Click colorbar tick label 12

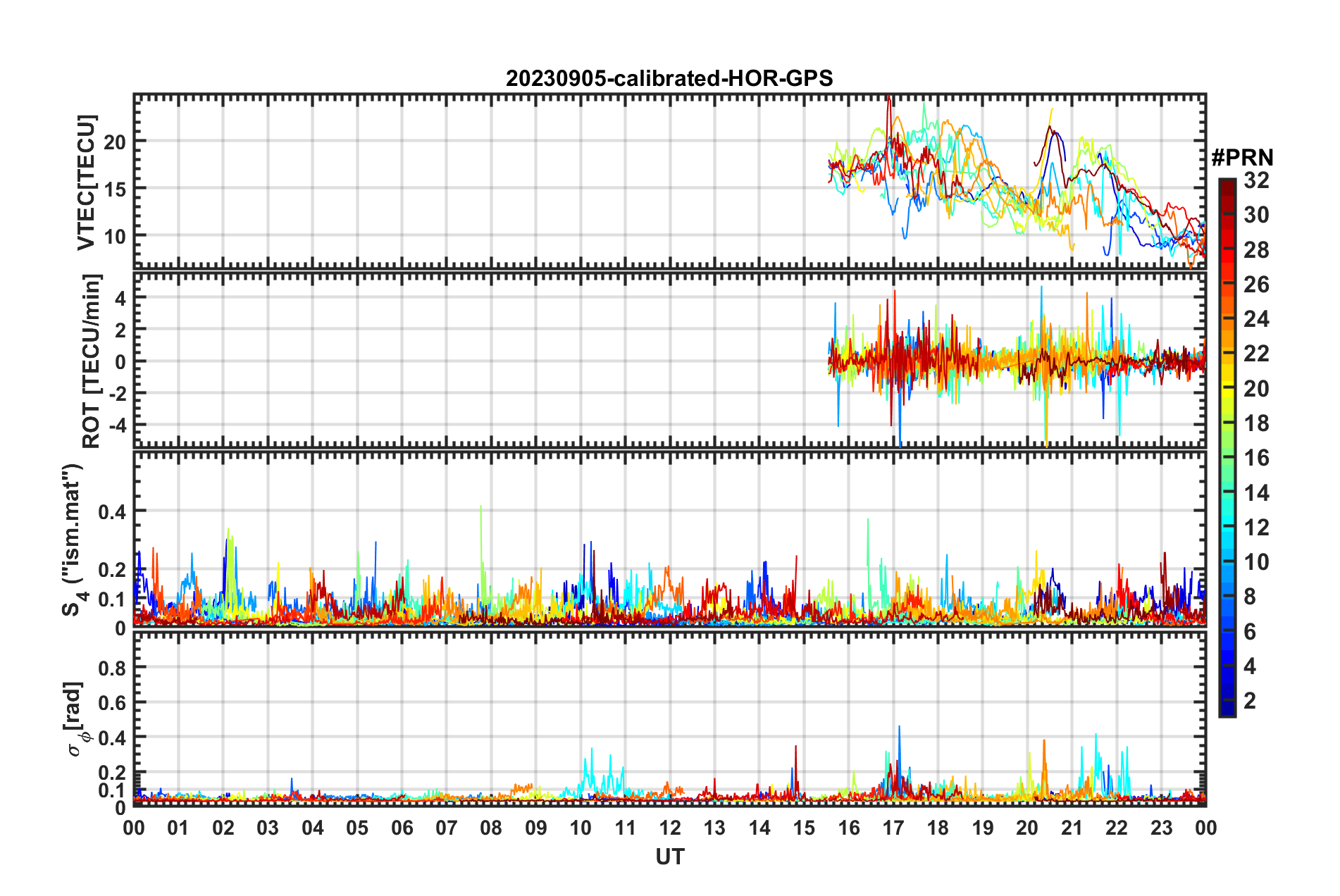click(1256, 528)
